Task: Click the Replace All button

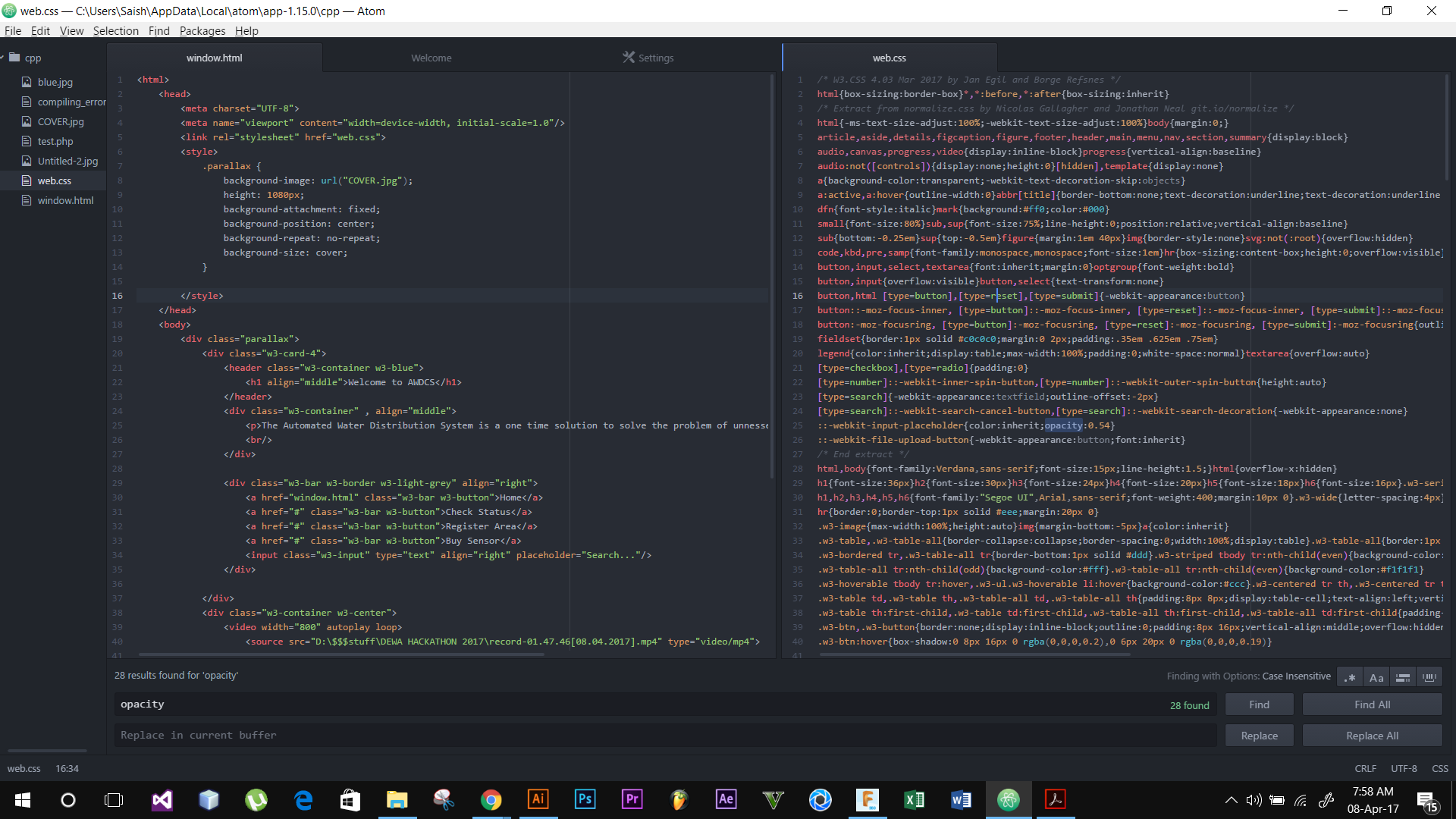Action: [x=1372, y=736]
